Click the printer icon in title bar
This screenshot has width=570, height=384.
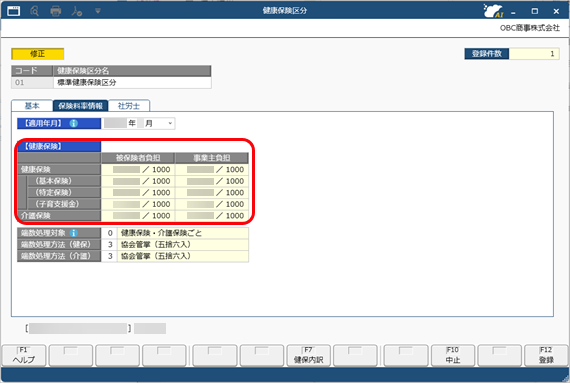click(x=56, y=11)
